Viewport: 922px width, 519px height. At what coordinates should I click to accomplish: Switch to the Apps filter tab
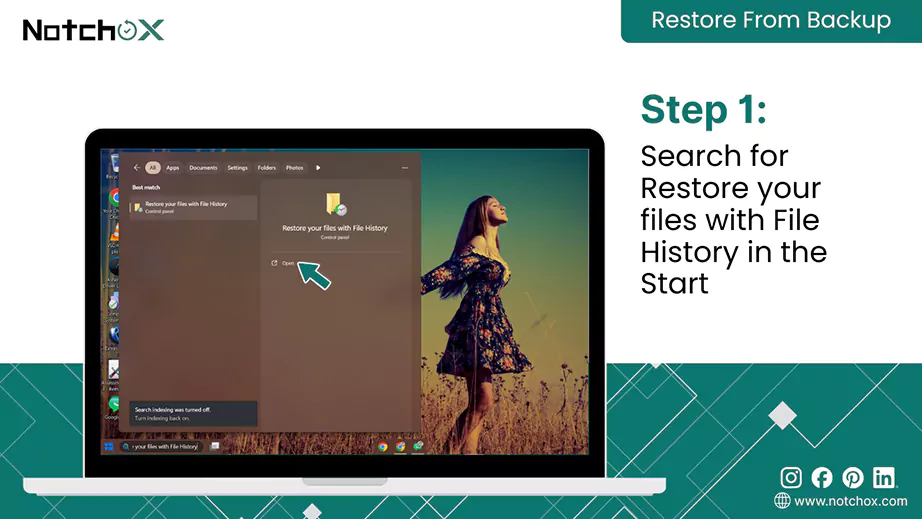[x=172, y=168]
